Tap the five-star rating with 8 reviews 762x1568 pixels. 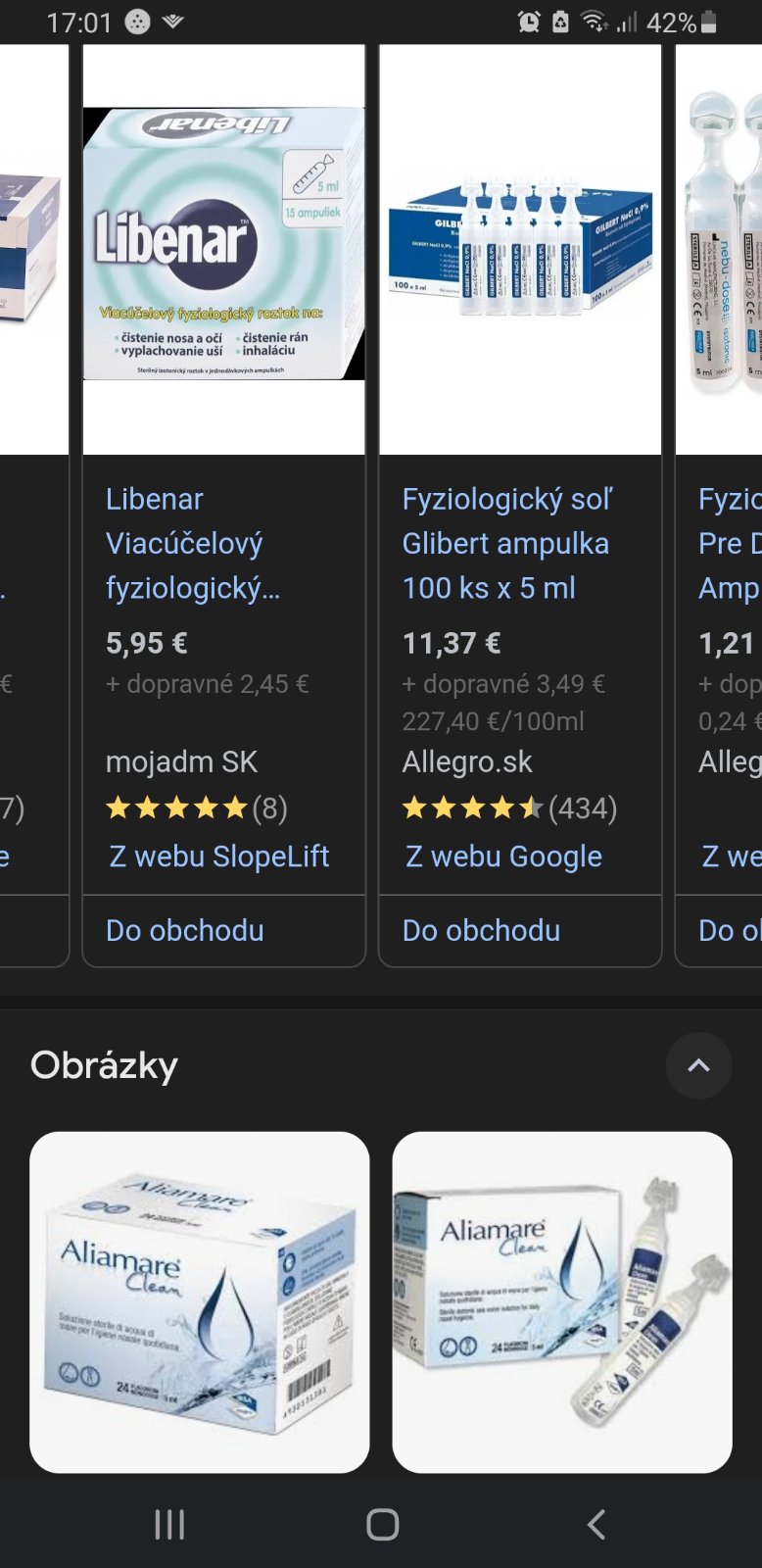tap(196, 808)
